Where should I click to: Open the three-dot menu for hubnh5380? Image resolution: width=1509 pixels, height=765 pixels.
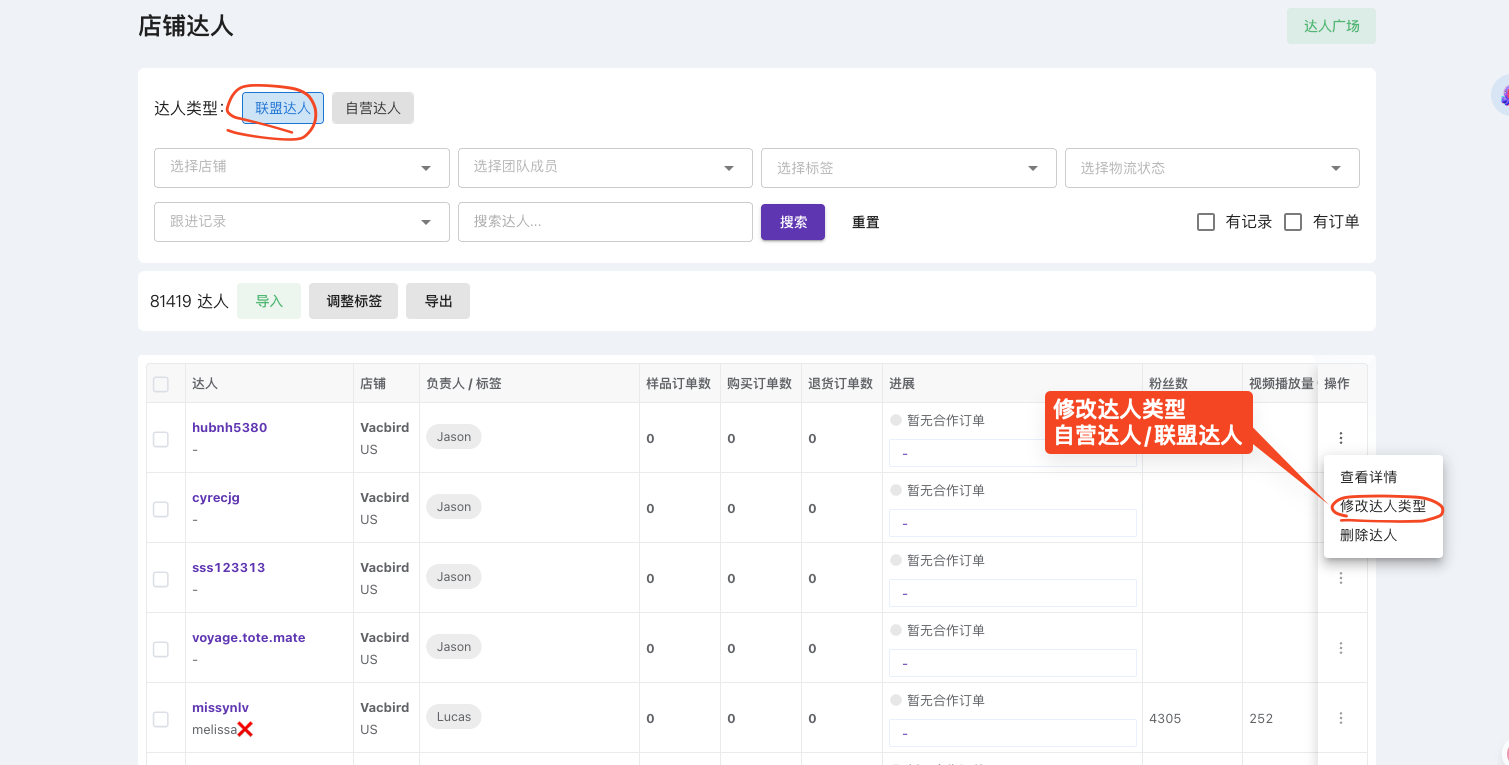click(x=1341, y=437)
